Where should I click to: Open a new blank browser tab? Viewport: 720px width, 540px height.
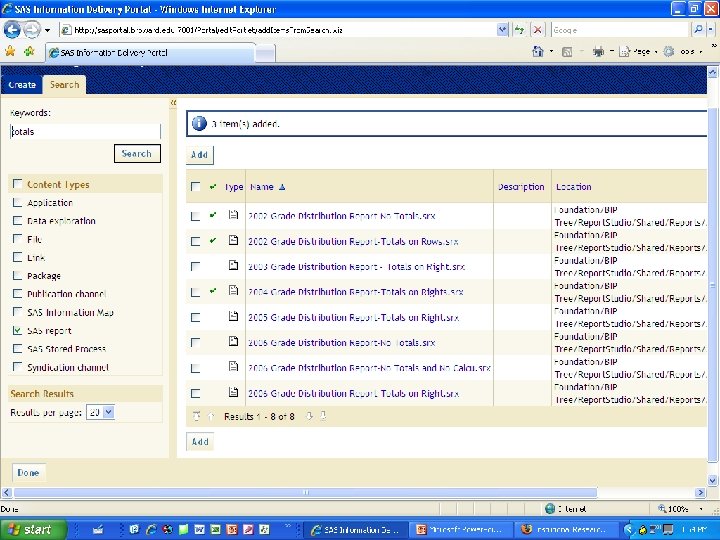(x=265, y=54)
